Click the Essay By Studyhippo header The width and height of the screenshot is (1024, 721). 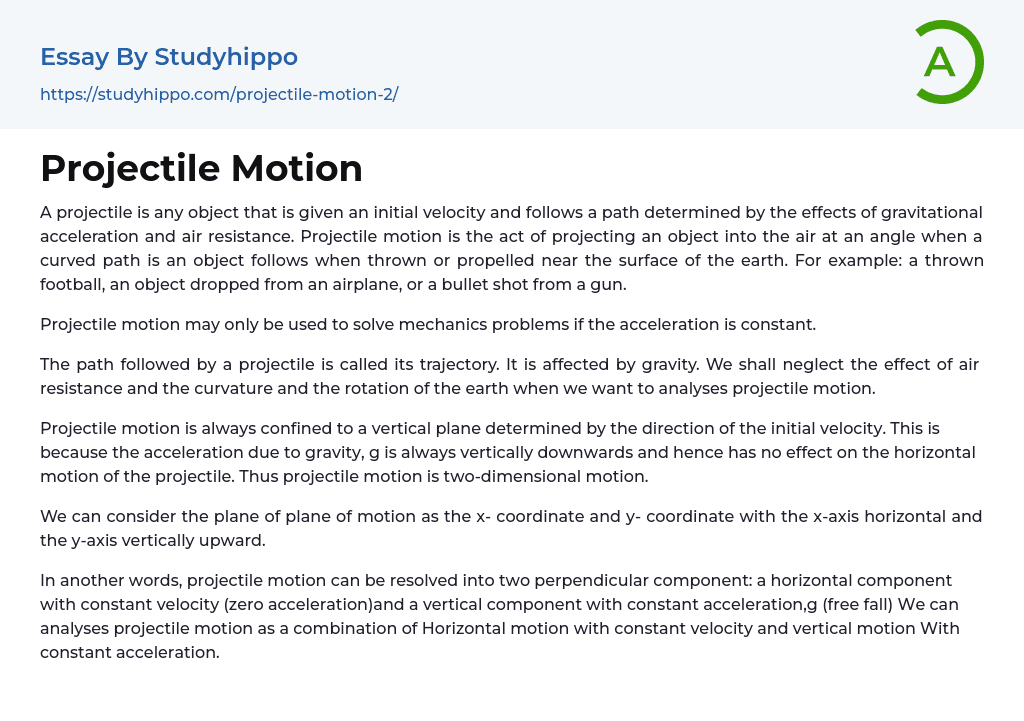pos(169,57)
